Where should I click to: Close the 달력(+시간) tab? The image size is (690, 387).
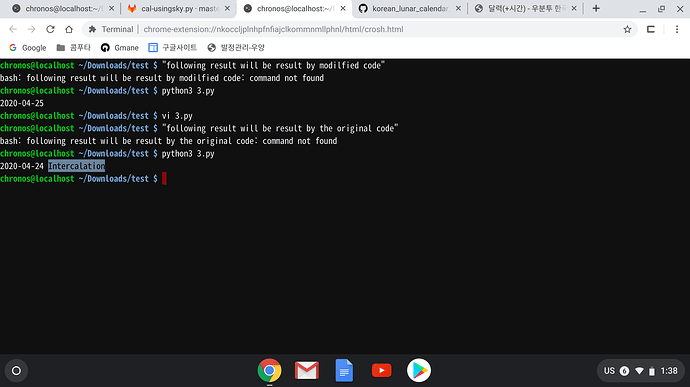[574, 8]
